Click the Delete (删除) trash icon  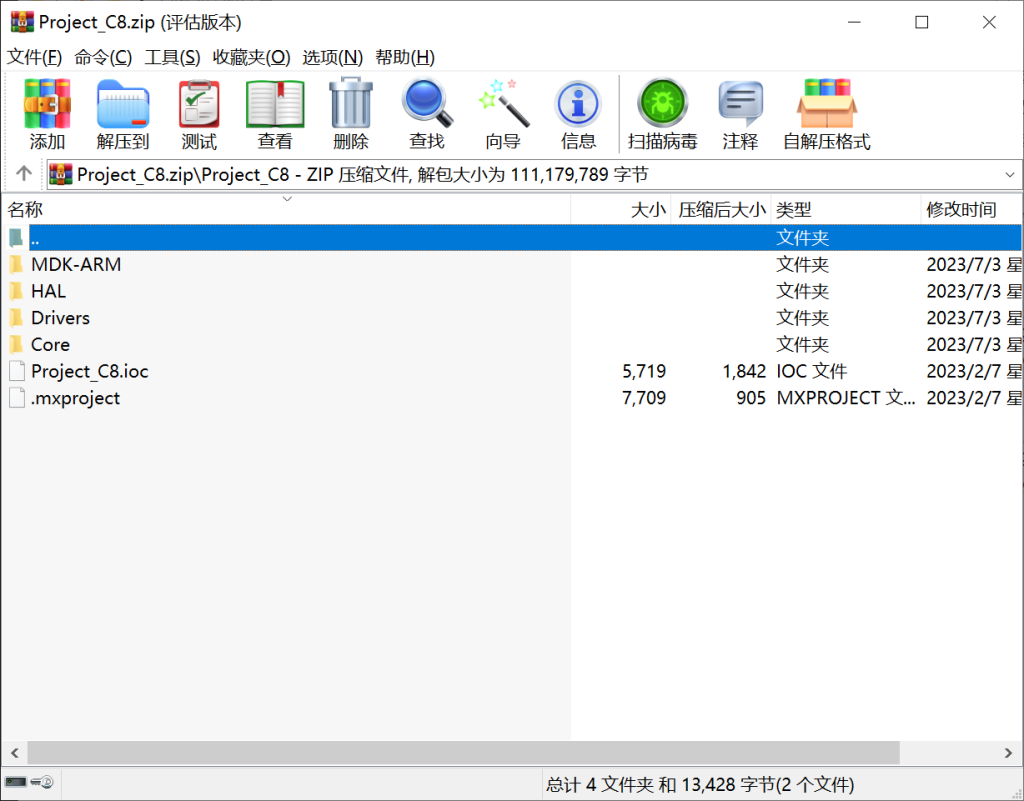pos(351,102)
